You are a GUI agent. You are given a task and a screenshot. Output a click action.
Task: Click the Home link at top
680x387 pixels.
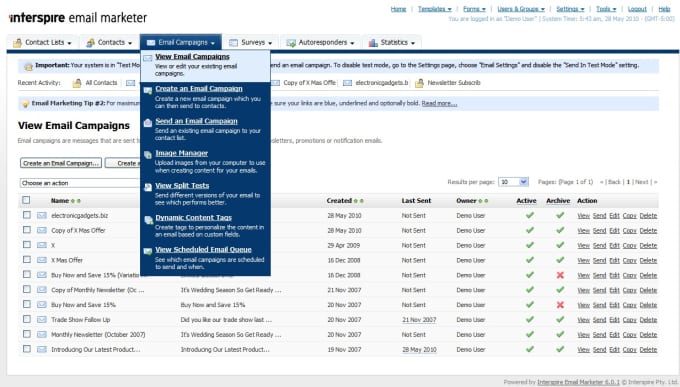click(x=398, y=9)
